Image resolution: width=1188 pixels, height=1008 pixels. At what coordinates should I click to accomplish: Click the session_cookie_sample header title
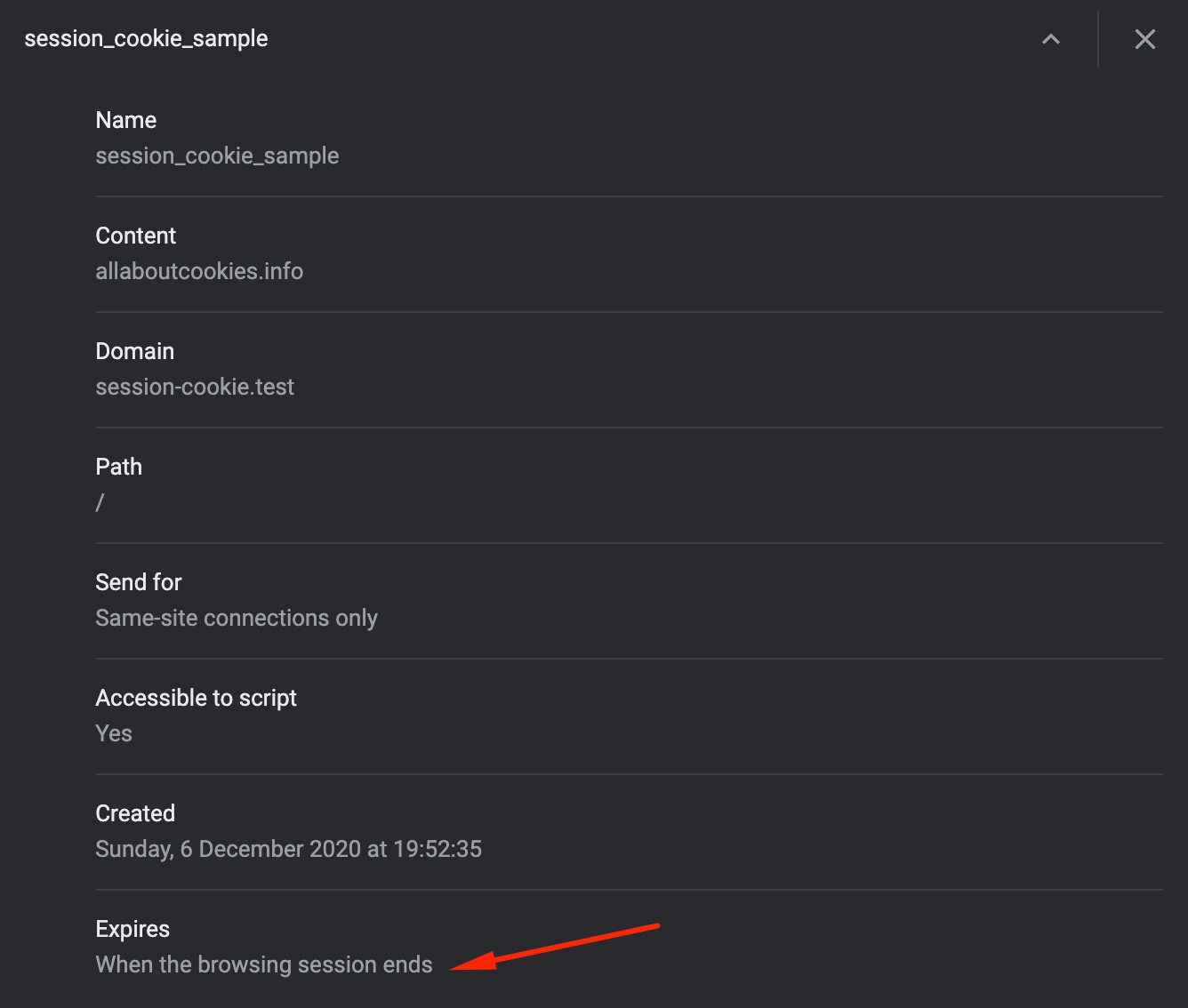pyautogui.click(x=146, y=39)
